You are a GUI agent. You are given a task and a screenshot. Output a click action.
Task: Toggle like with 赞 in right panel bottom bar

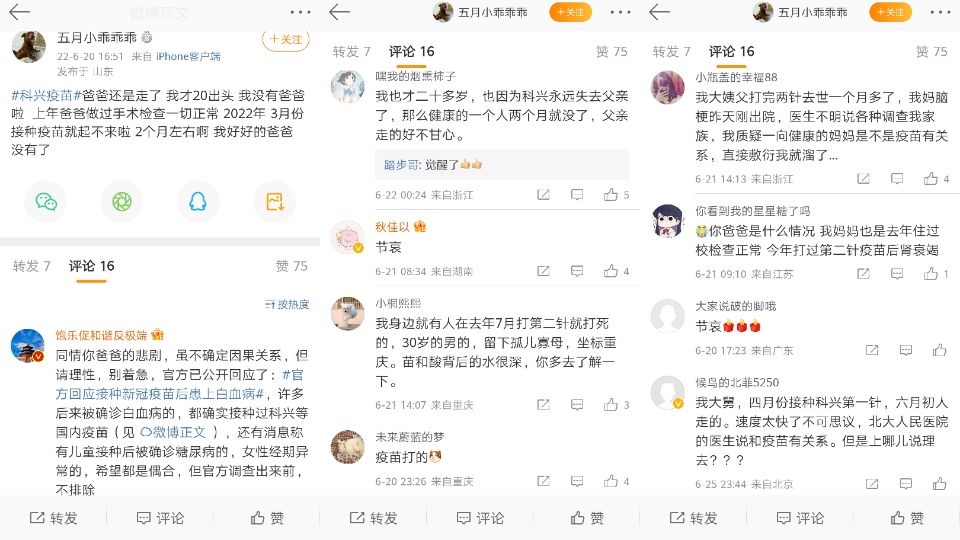907,519
